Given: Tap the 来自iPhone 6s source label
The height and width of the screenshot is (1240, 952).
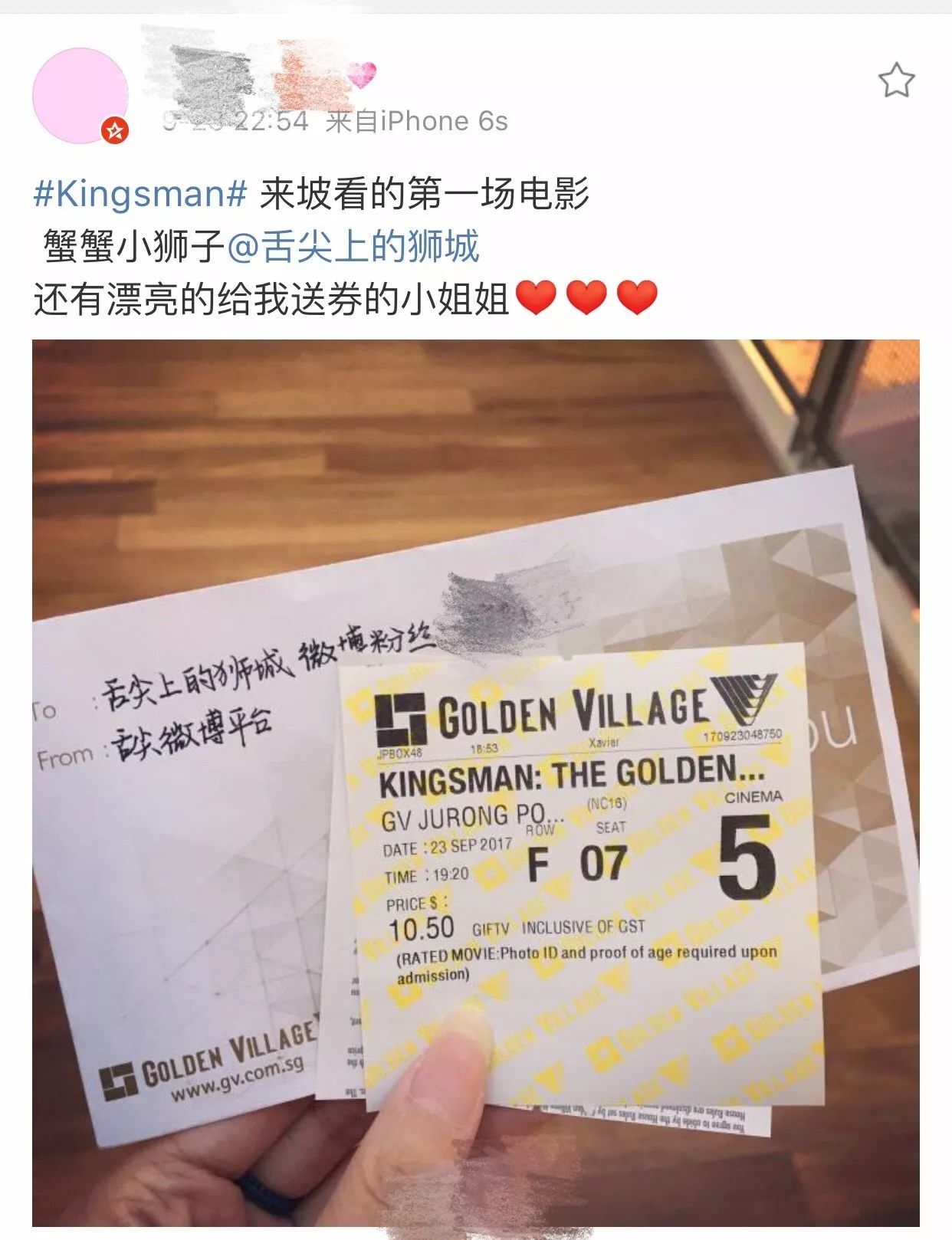Looking at the screenshot, I should pyautogui.click(x=417, y=121).
